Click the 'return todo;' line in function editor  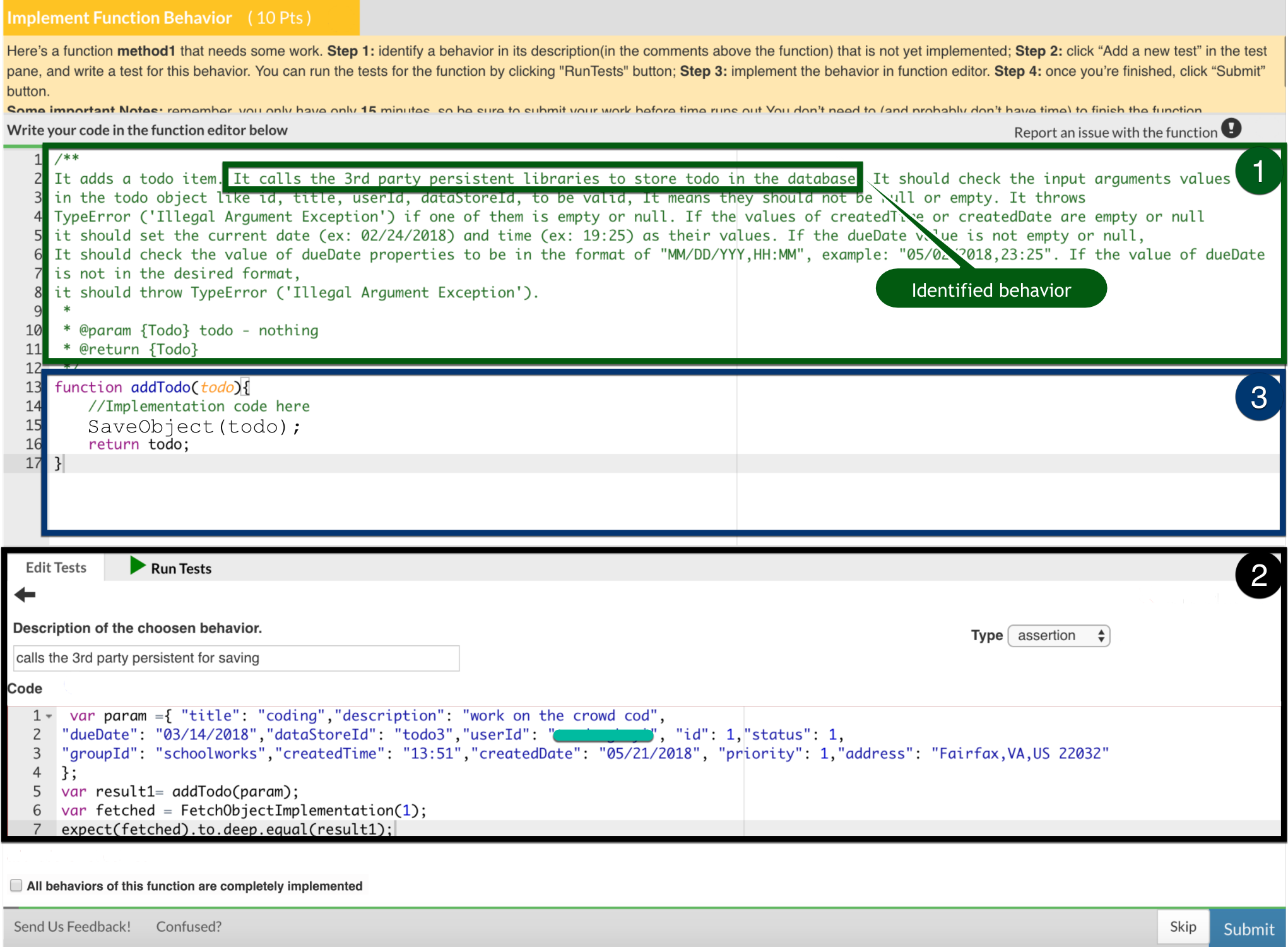139,444
